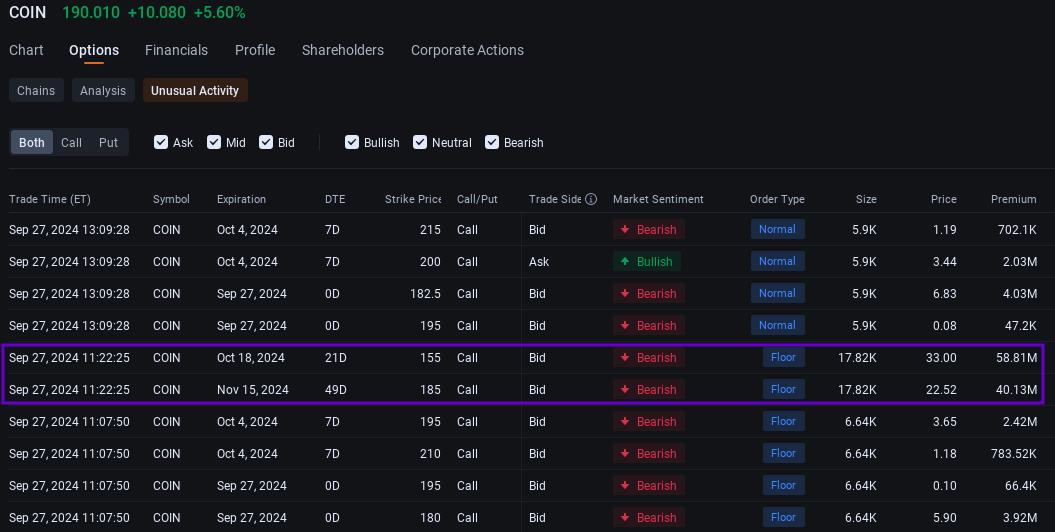Click Normal order tag in 215 strike row

pyautogui.click(x=777, y=229)
